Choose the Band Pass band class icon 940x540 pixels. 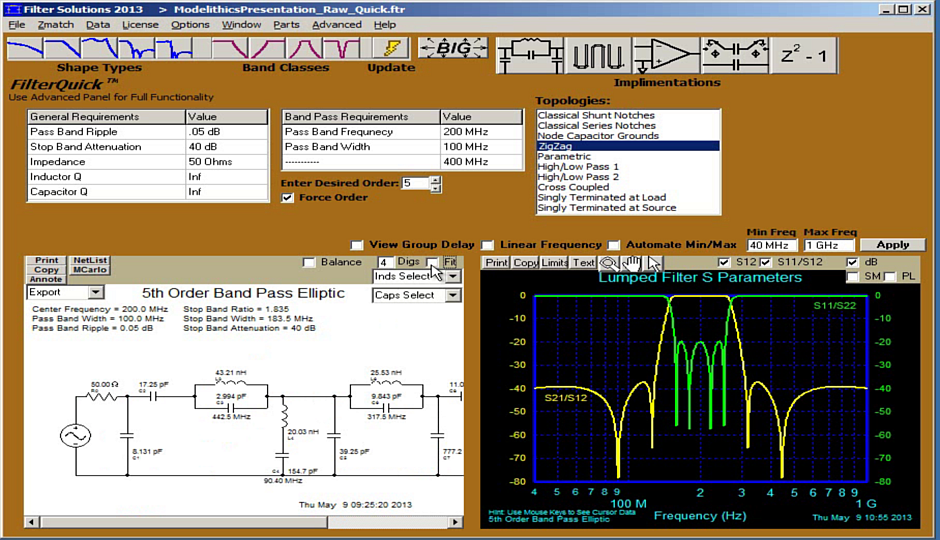coord(304,48)
